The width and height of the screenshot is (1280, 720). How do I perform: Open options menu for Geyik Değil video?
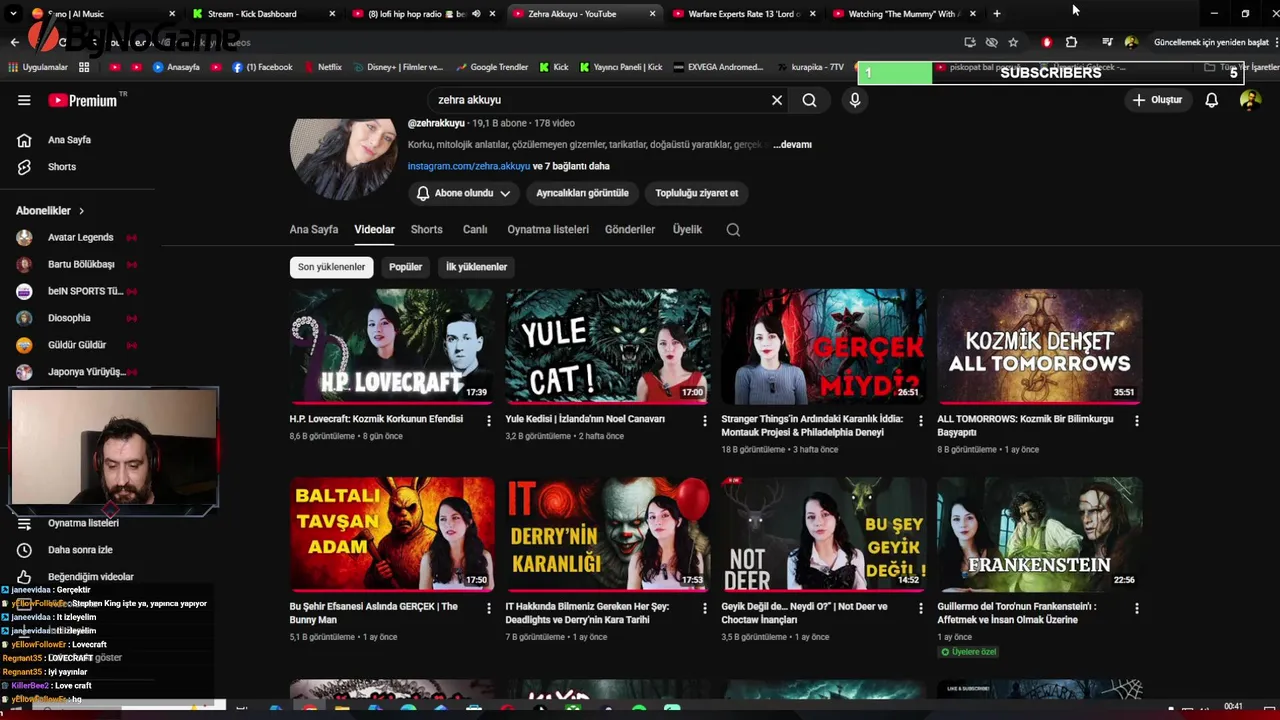tap(920, 608)
